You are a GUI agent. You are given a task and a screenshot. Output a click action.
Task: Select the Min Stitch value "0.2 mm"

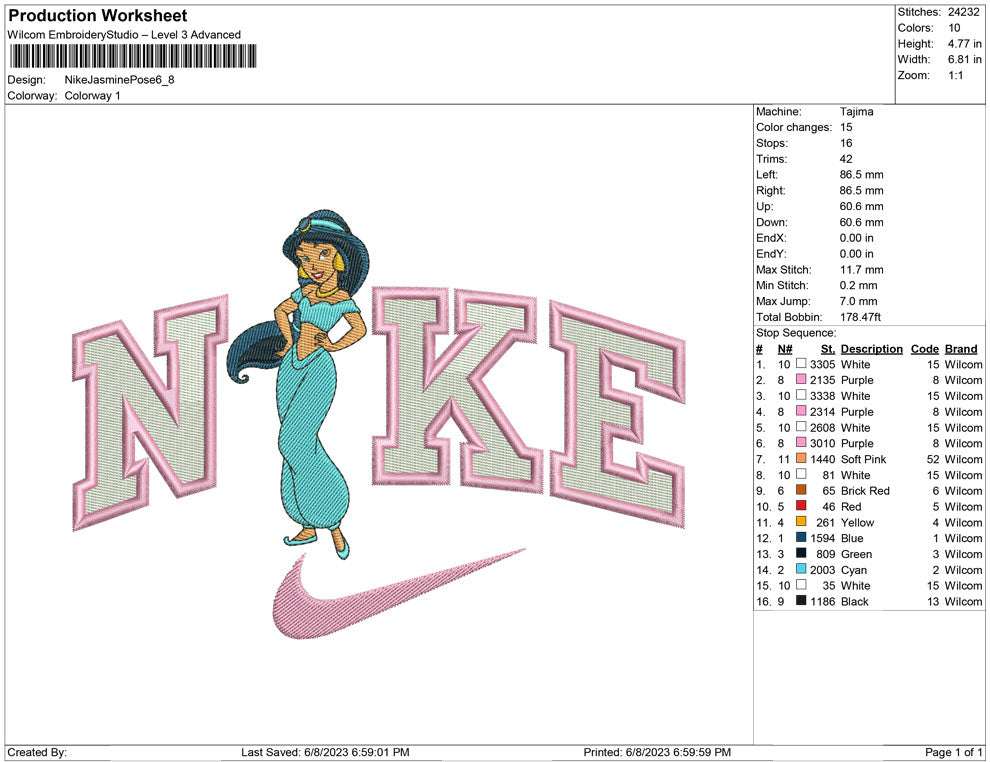pyautogui.click(x=859, y=285)
